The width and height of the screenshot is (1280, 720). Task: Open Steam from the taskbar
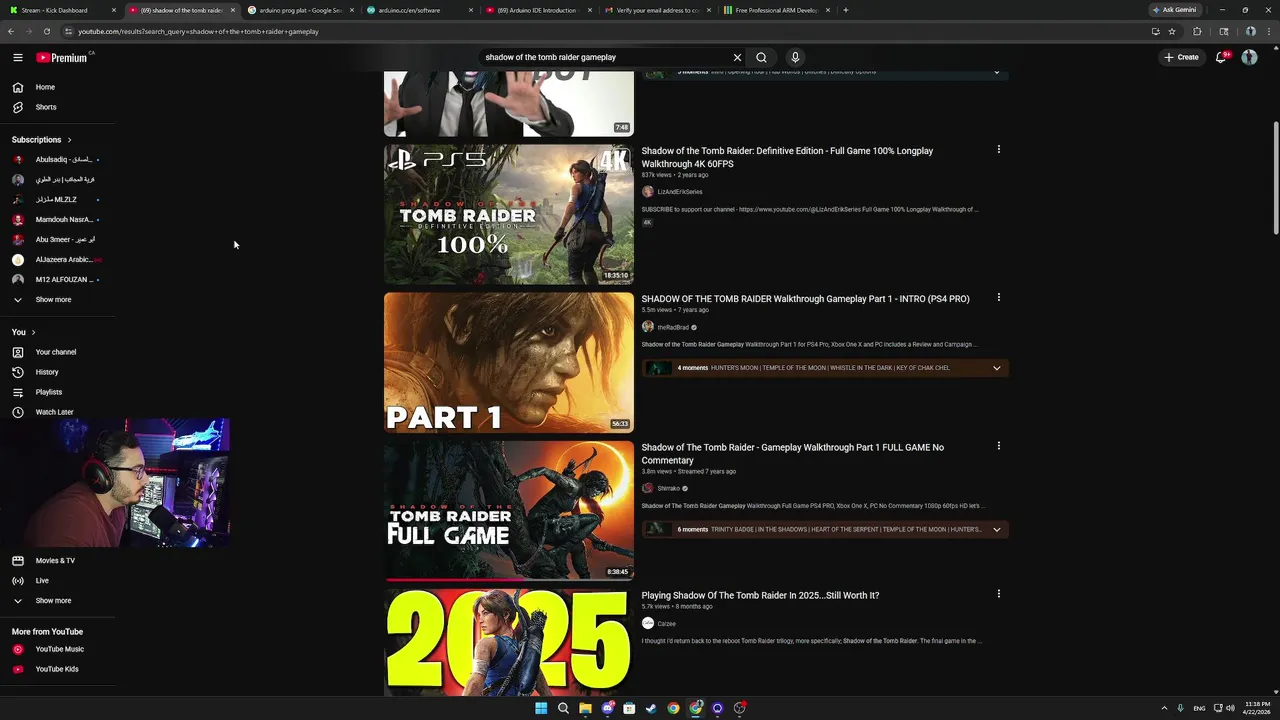point(651,708)
